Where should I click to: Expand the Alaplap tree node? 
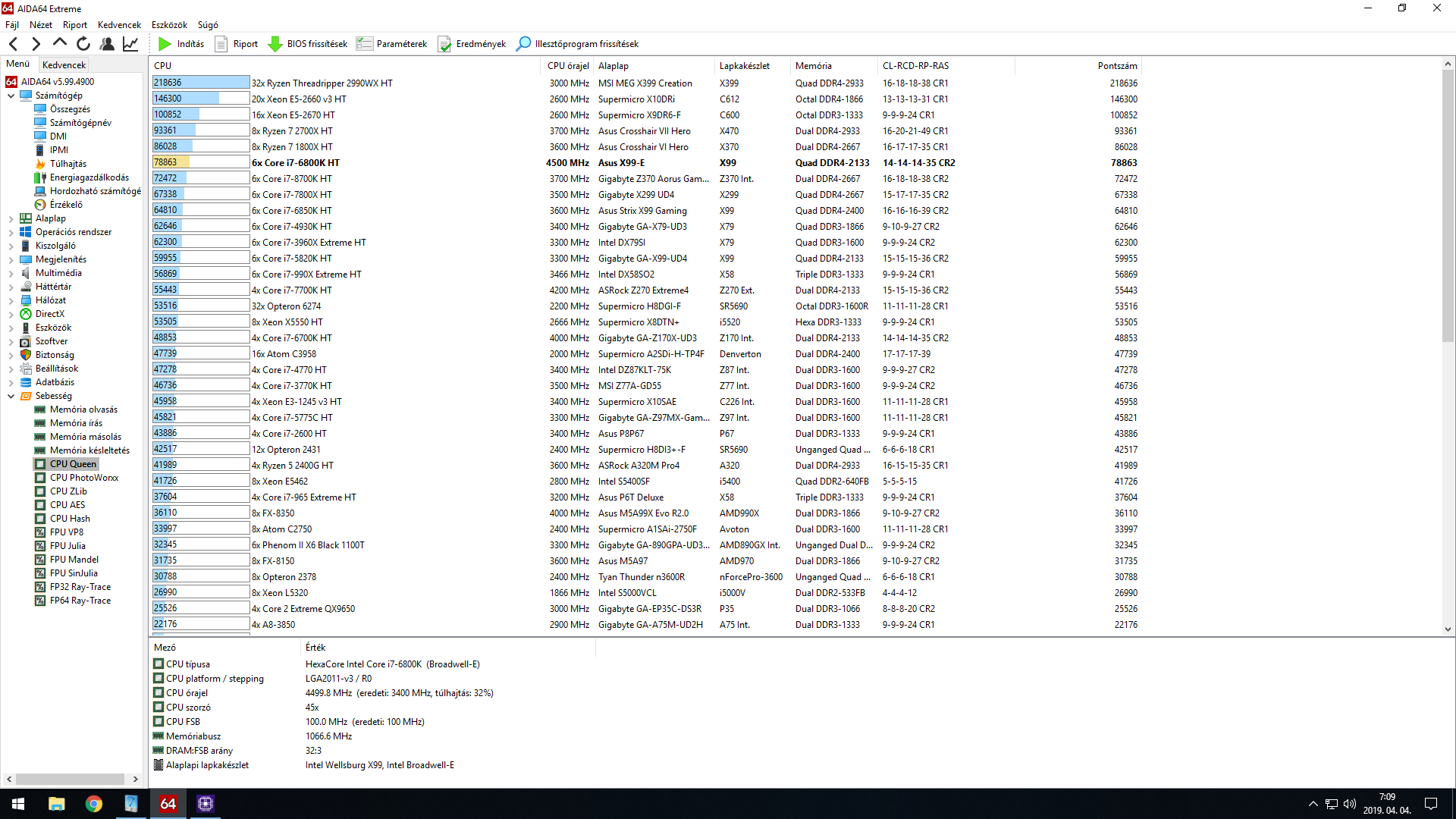11,218
